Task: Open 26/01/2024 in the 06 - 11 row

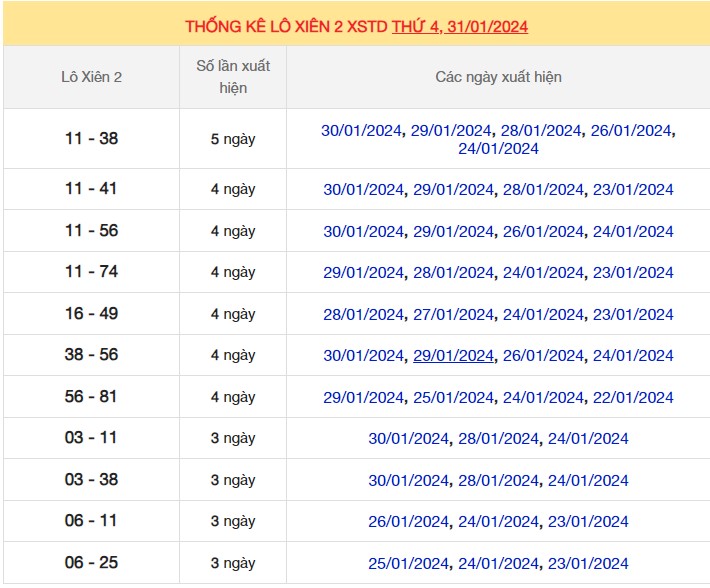Action: [x=408, y=521]
